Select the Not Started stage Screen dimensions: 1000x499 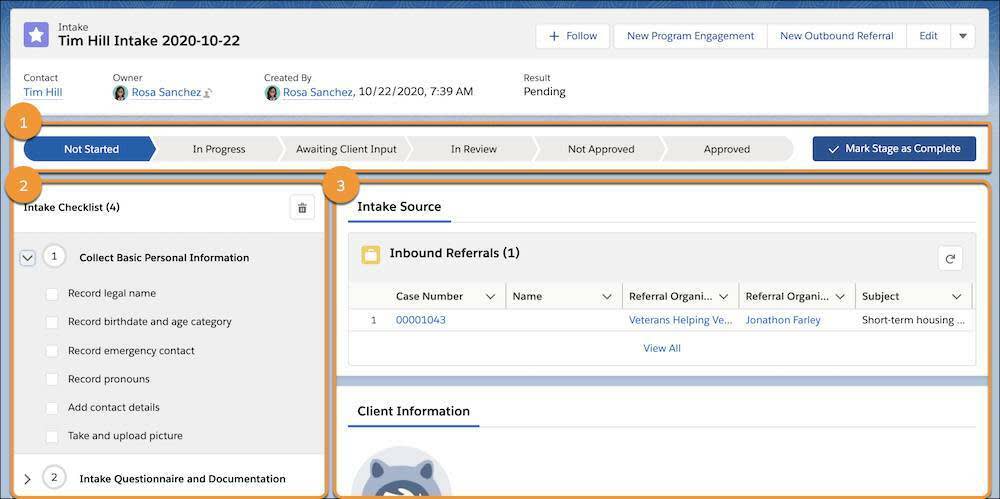(x=91, y=149)
